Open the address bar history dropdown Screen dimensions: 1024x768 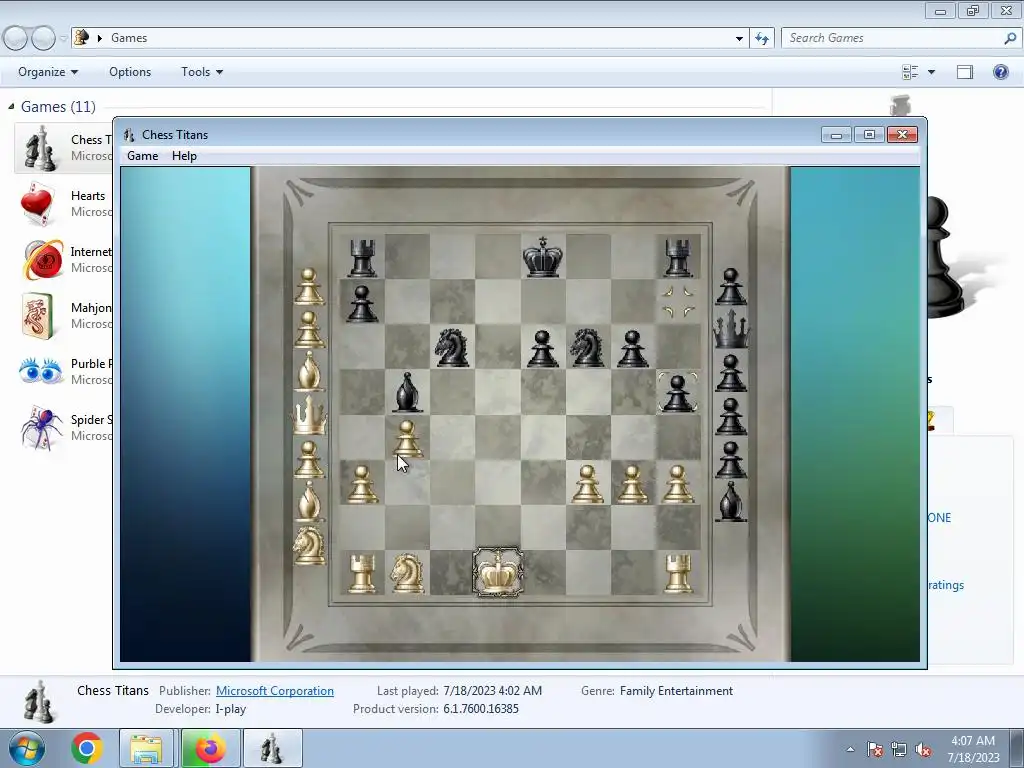739,38
